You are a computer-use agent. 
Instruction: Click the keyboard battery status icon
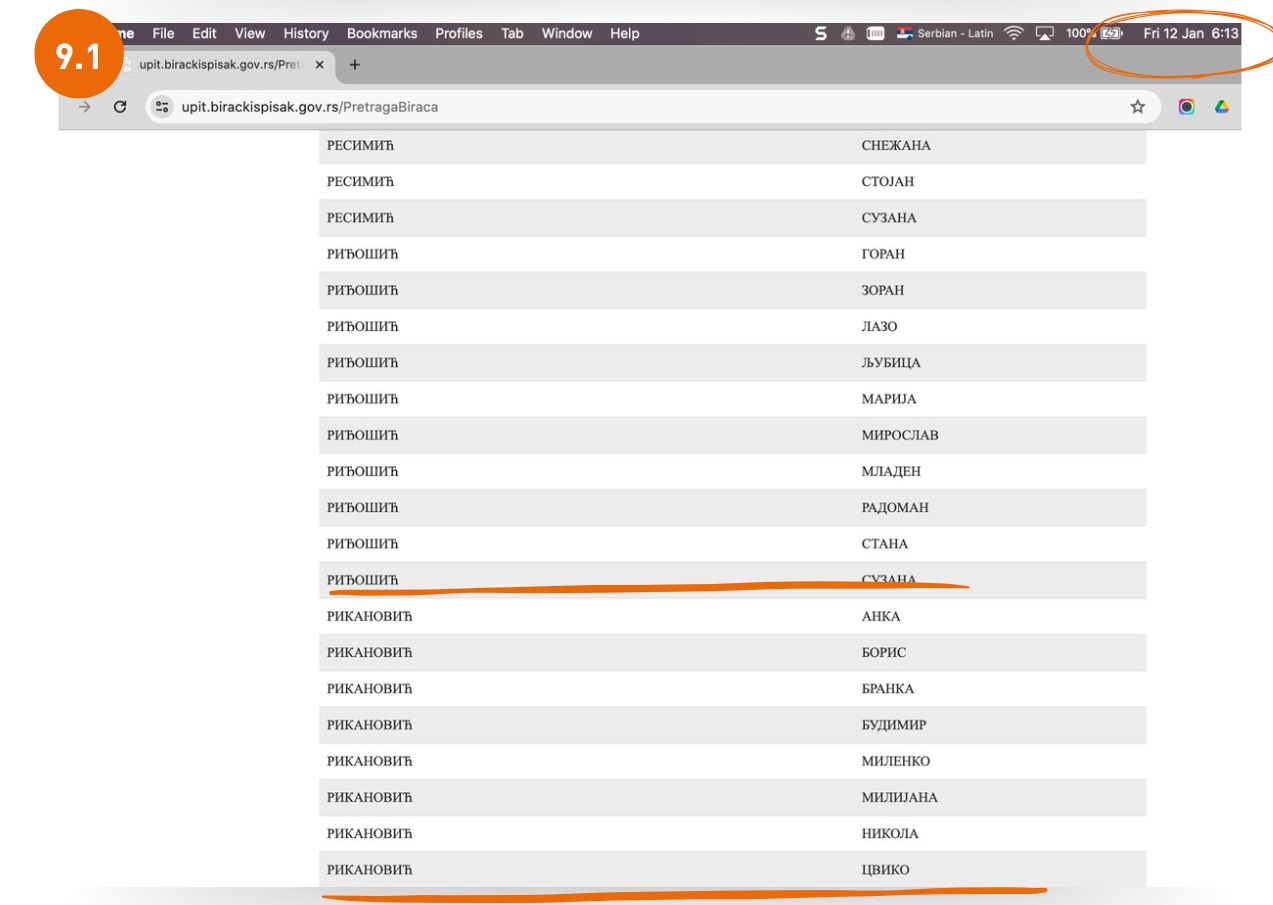click(x=876, y=33)
